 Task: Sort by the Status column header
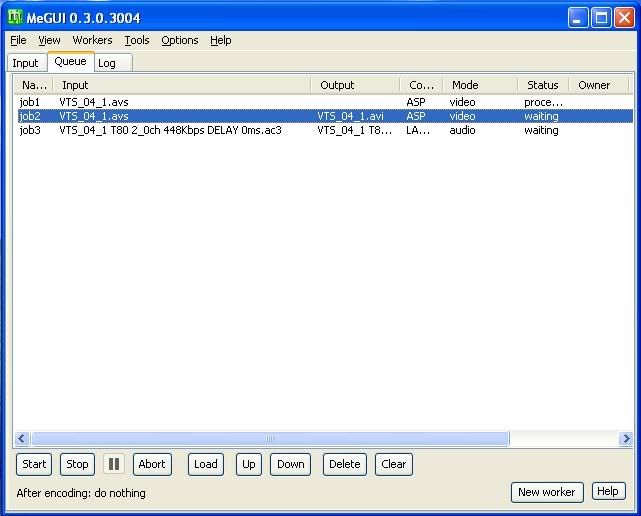543,85
